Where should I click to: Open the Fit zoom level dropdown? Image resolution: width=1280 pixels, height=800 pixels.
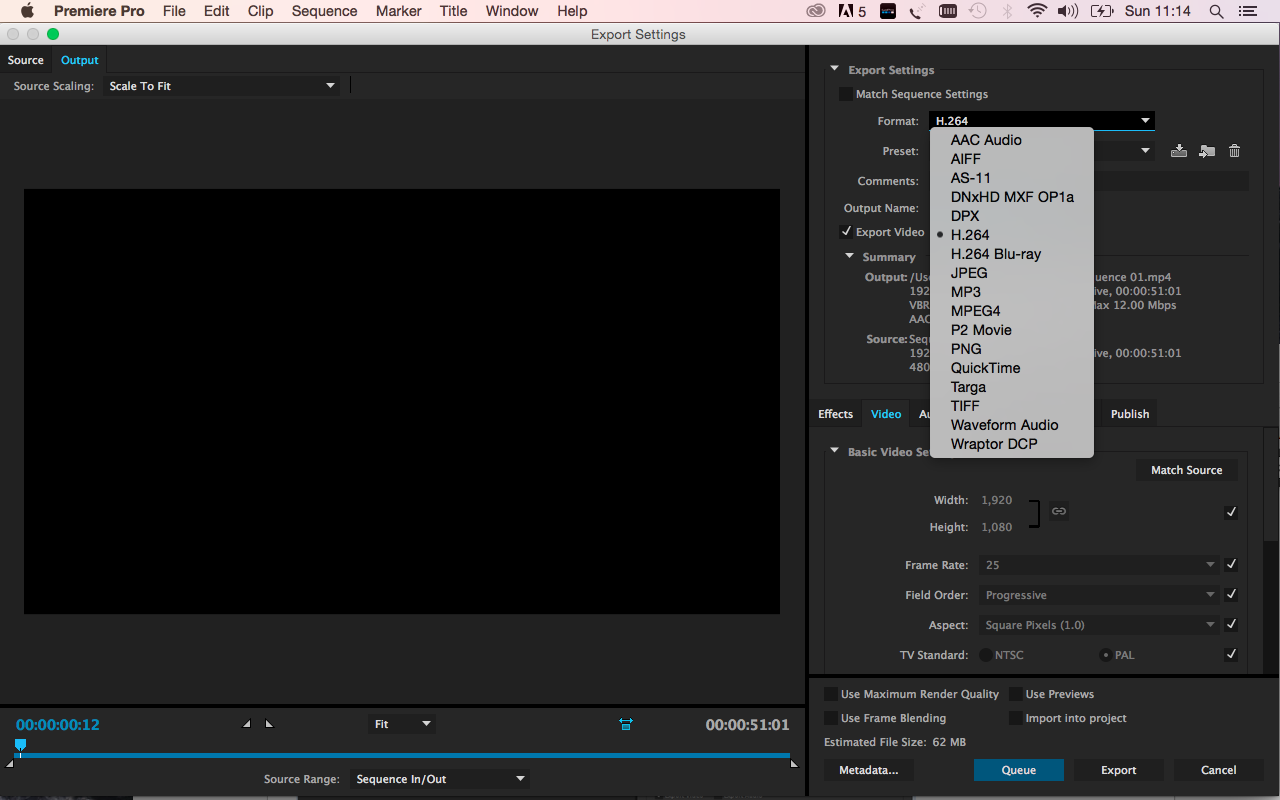[x=402, y=724]
